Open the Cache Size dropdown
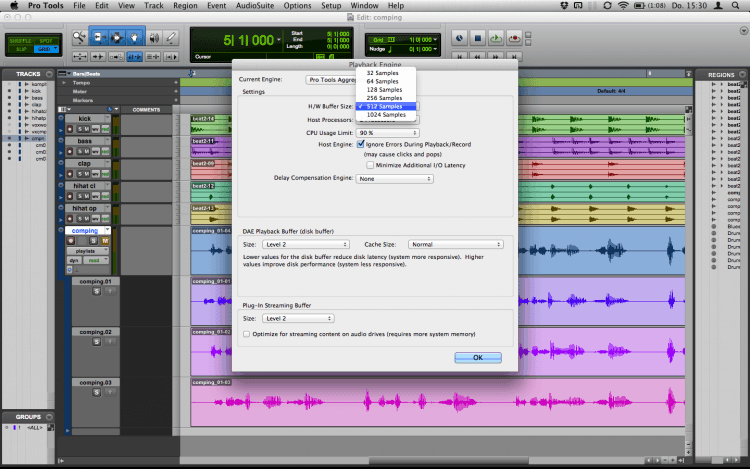Screen dimensions: 750x469 pos(454,244)
